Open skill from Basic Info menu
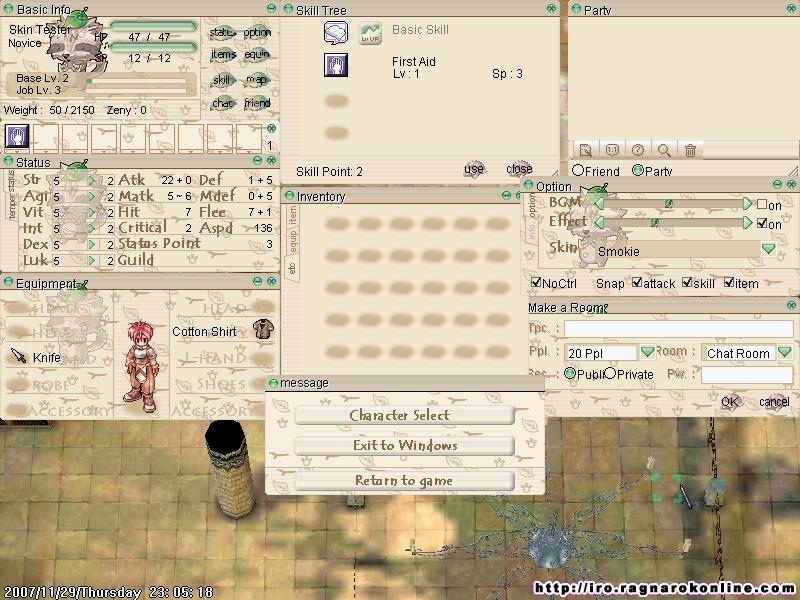800x600 pixels. pos(222,80)
